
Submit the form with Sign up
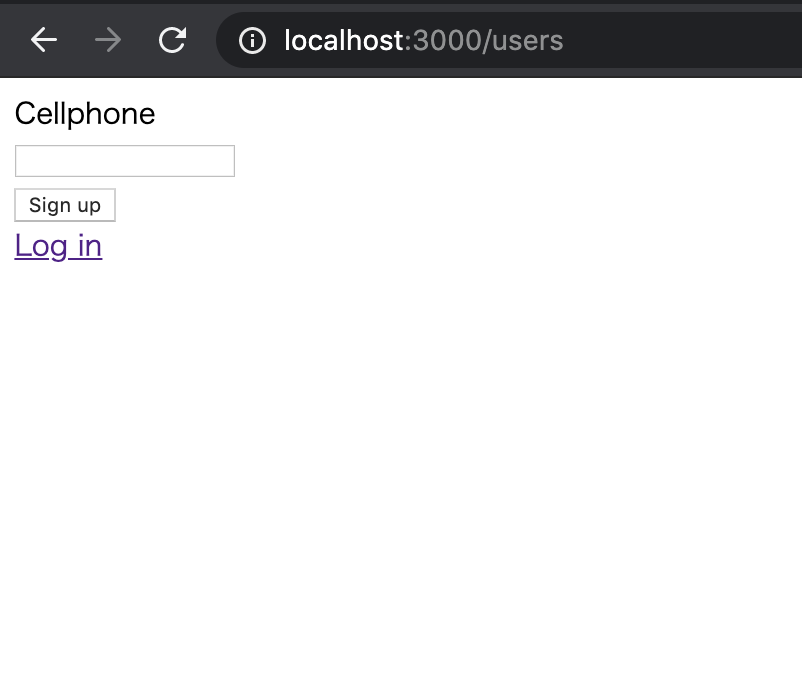click(x=65, y=205)
